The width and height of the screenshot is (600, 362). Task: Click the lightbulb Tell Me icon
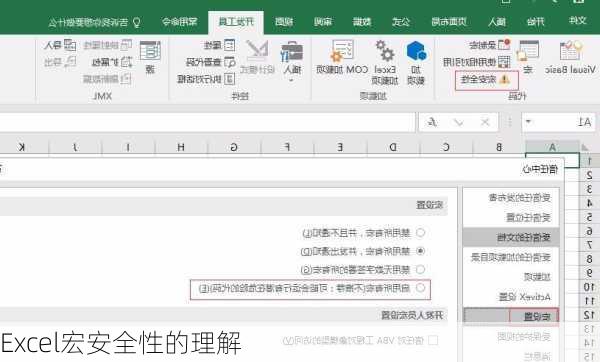coord(136,22)
